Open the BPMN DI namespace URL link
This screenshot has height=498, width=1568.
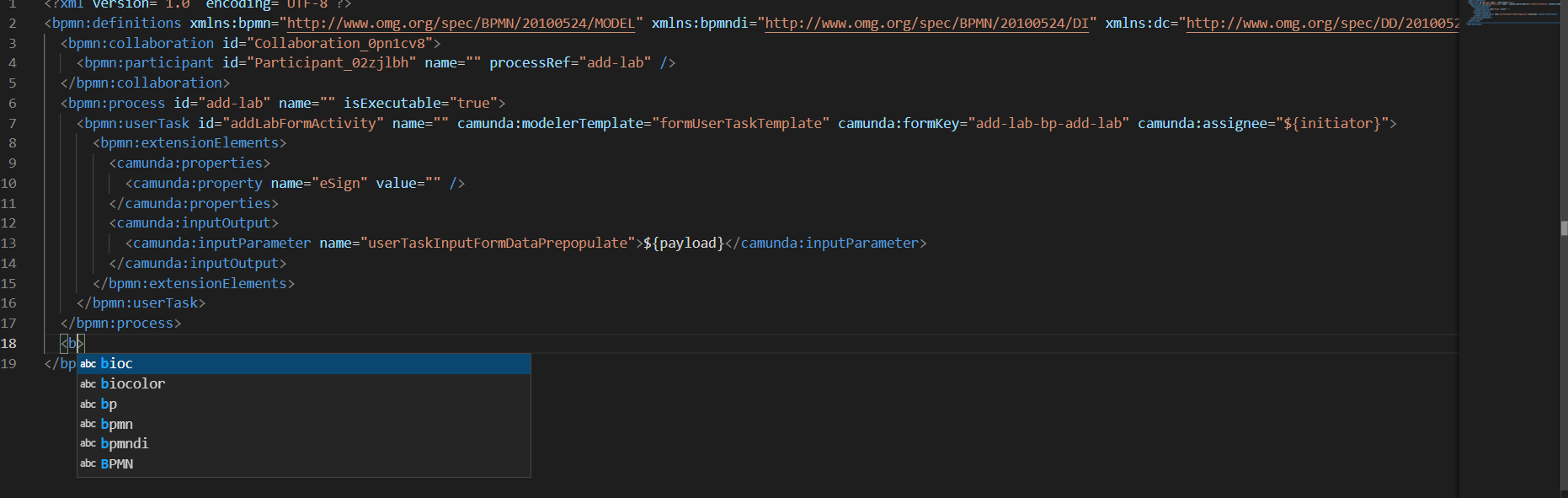(x=926, y=23)
